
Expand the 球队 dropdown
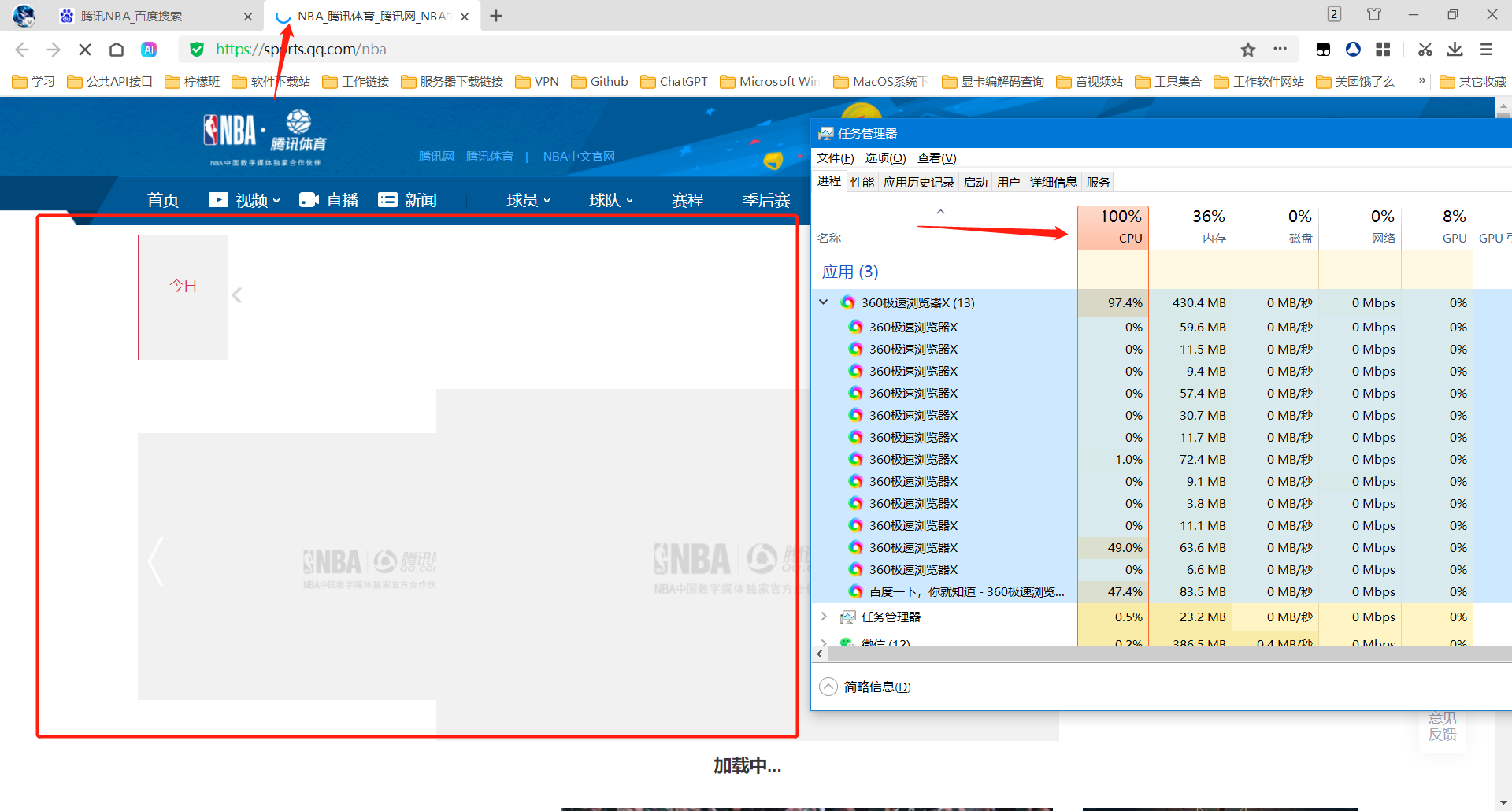tap(611, 200)
